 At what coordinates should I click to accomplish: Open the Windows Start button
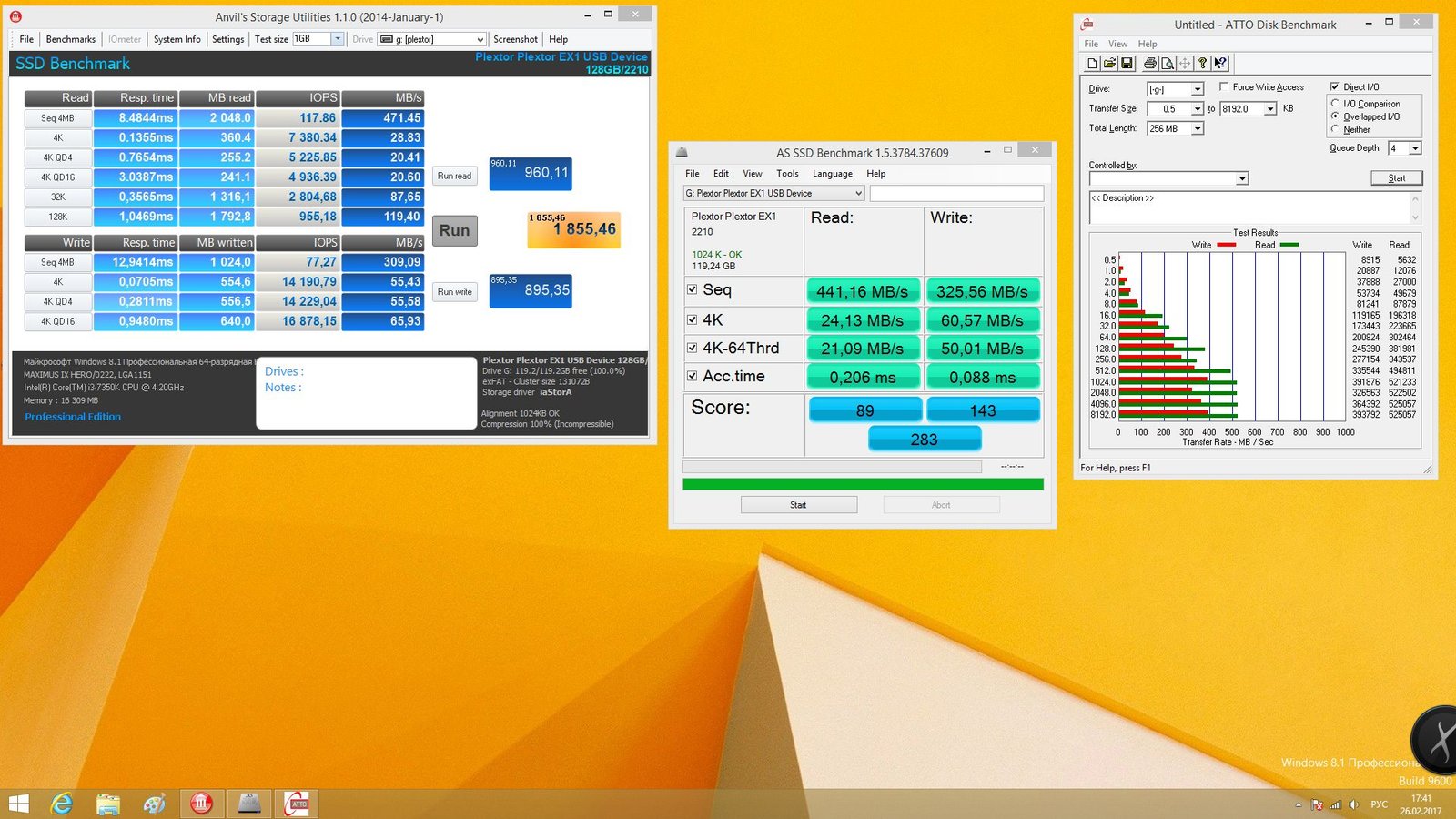pos(18,804)
